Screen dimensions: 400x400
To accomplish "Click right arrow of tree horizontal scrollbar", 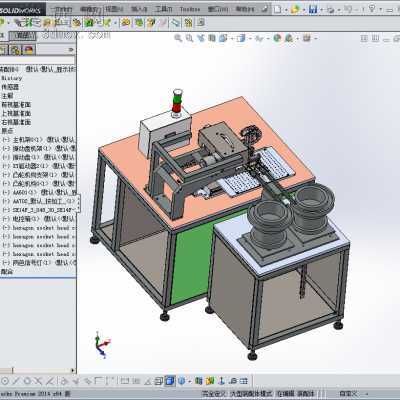I will [x=73, y=370].
